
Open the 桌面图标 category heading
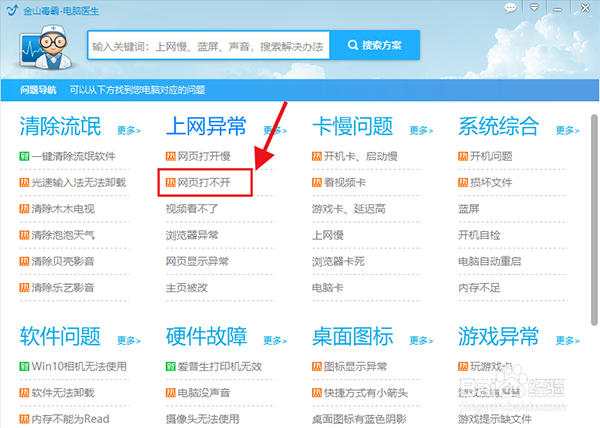click(352, 336)
